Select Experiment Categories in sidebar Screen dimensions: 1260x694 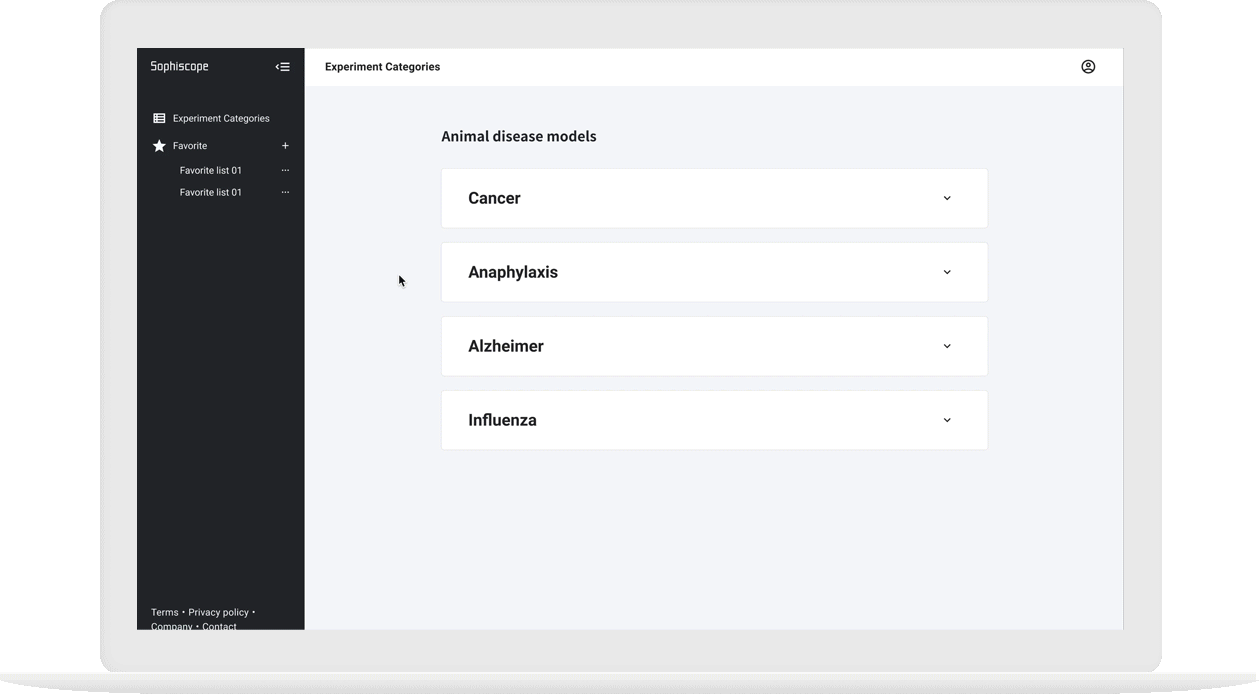(x=221, y=118)
